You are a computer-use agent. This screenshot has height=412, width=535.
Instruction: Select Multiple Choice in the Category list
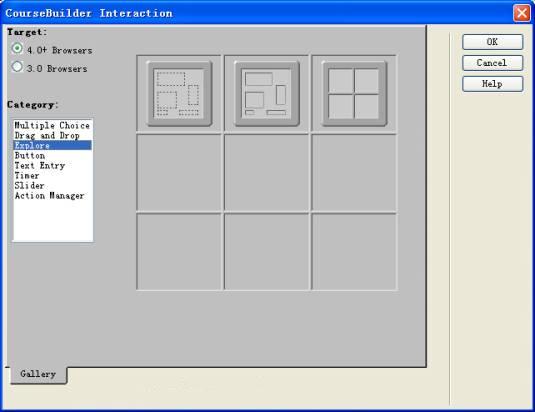point(53,126)
